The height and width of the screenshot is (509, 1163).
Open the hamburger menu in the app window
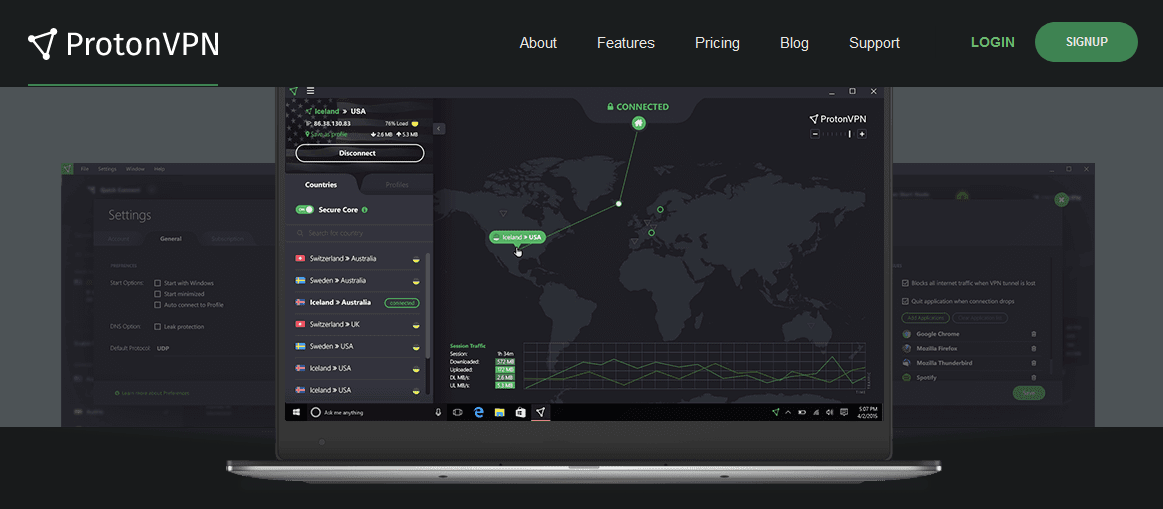point(310,91)
